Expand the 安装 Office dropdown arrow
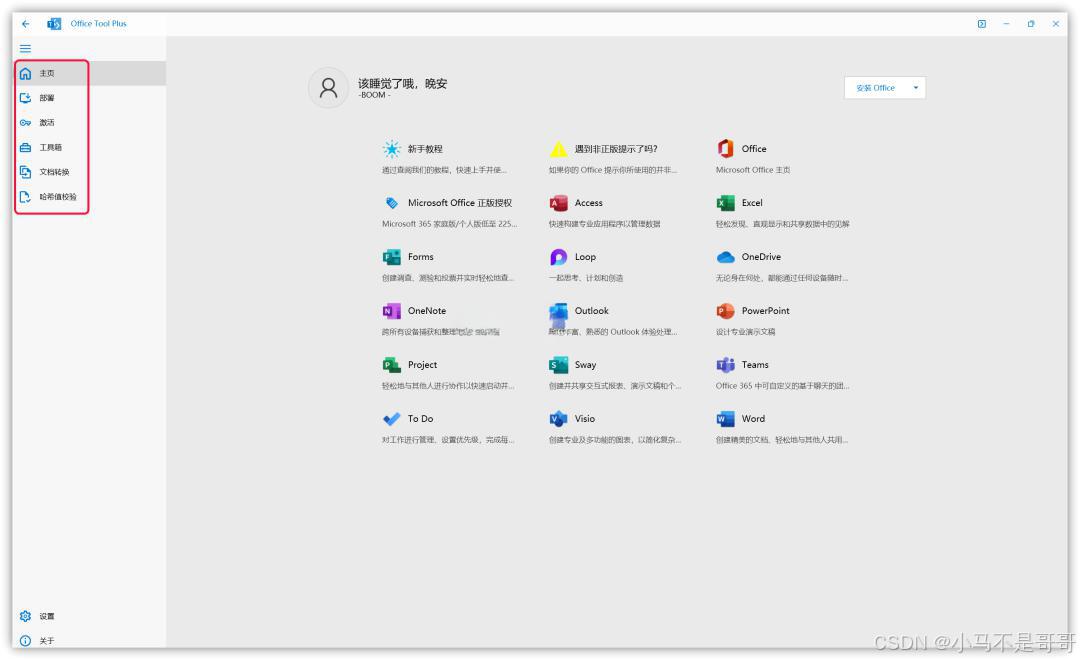This screenshot has height=660, width=1080. pos(916,87)
